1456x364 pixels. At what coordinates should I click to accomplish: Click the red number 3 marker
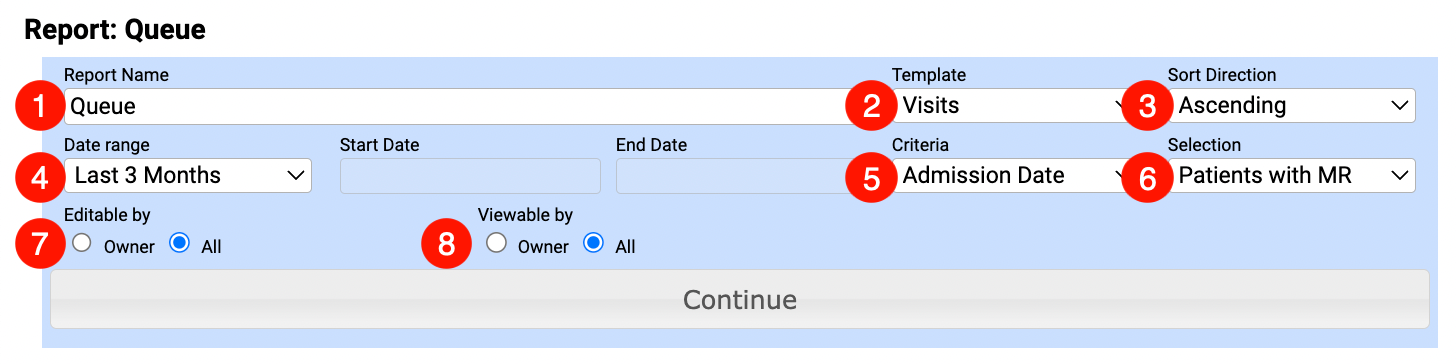pos(1146,106)
